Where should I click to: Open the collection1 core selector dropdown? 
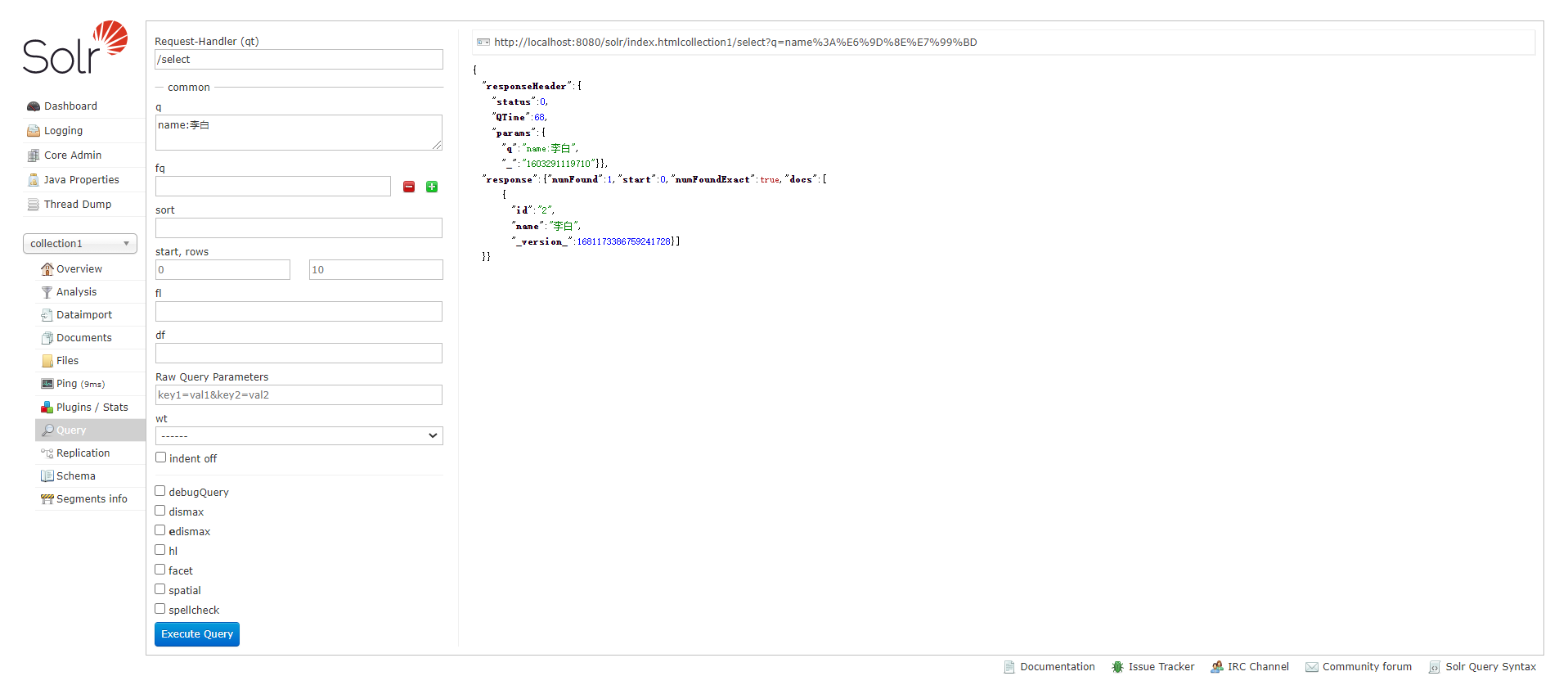pyautogui.click(x=80, y=244)
